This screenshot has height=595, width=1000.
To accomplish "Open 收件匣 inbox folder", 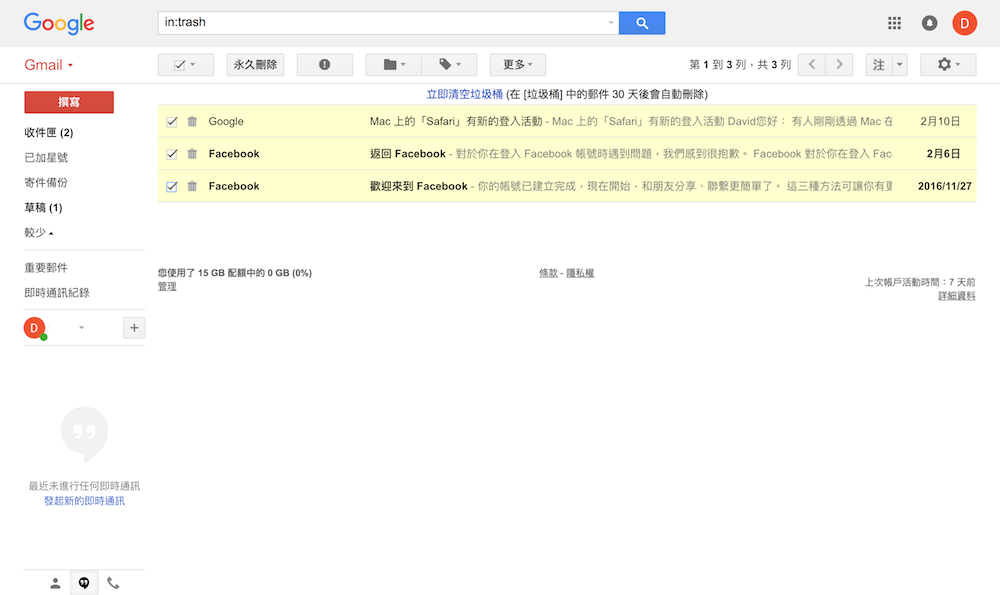I will [x=48, y=133].
